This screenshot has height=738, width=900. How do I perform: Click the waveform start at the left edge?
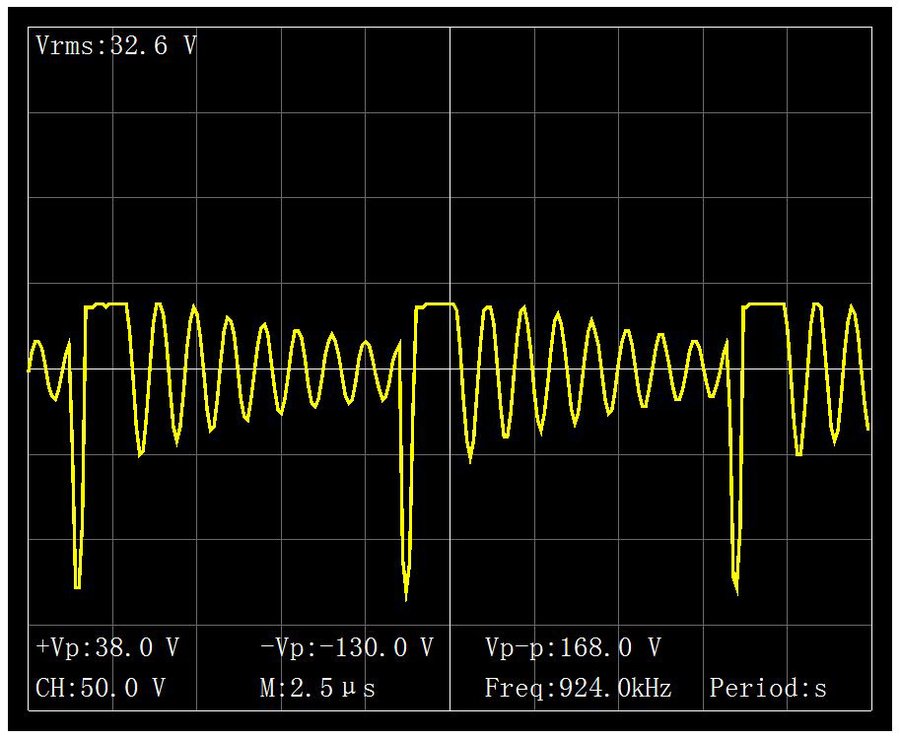coord(29,369)
